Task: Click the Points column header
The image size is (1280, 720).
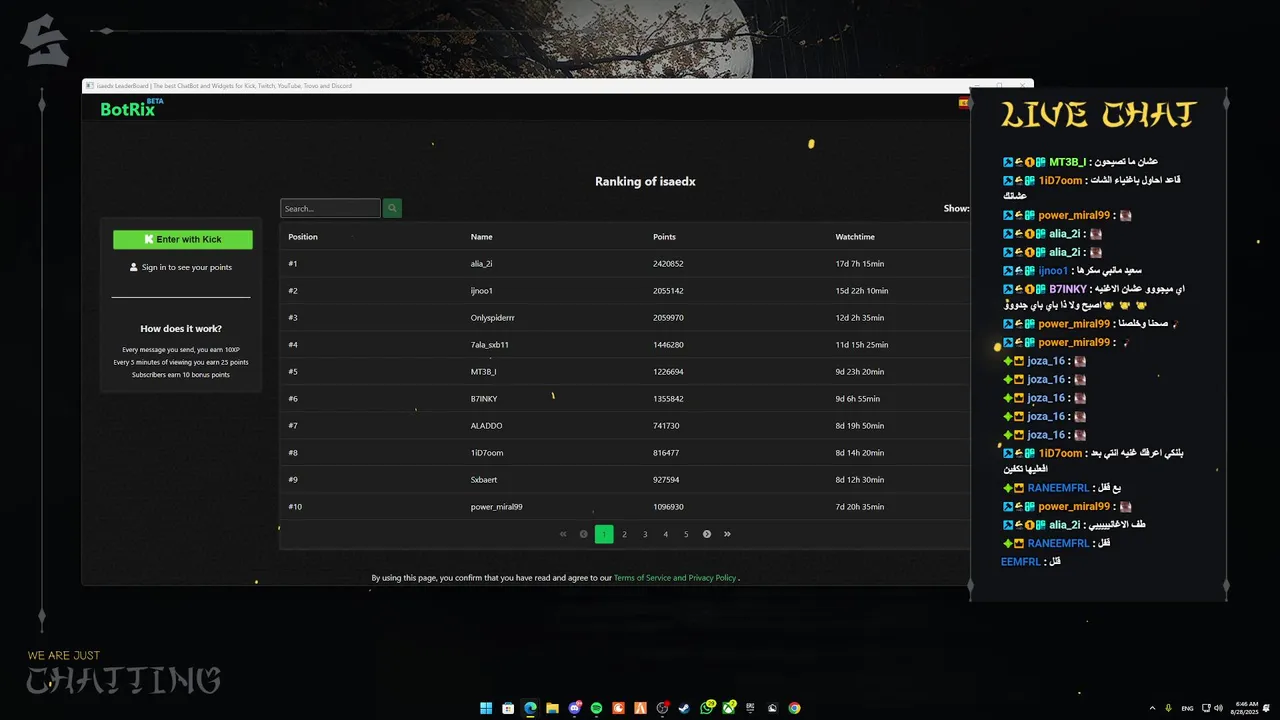Action: click(664, 237)
